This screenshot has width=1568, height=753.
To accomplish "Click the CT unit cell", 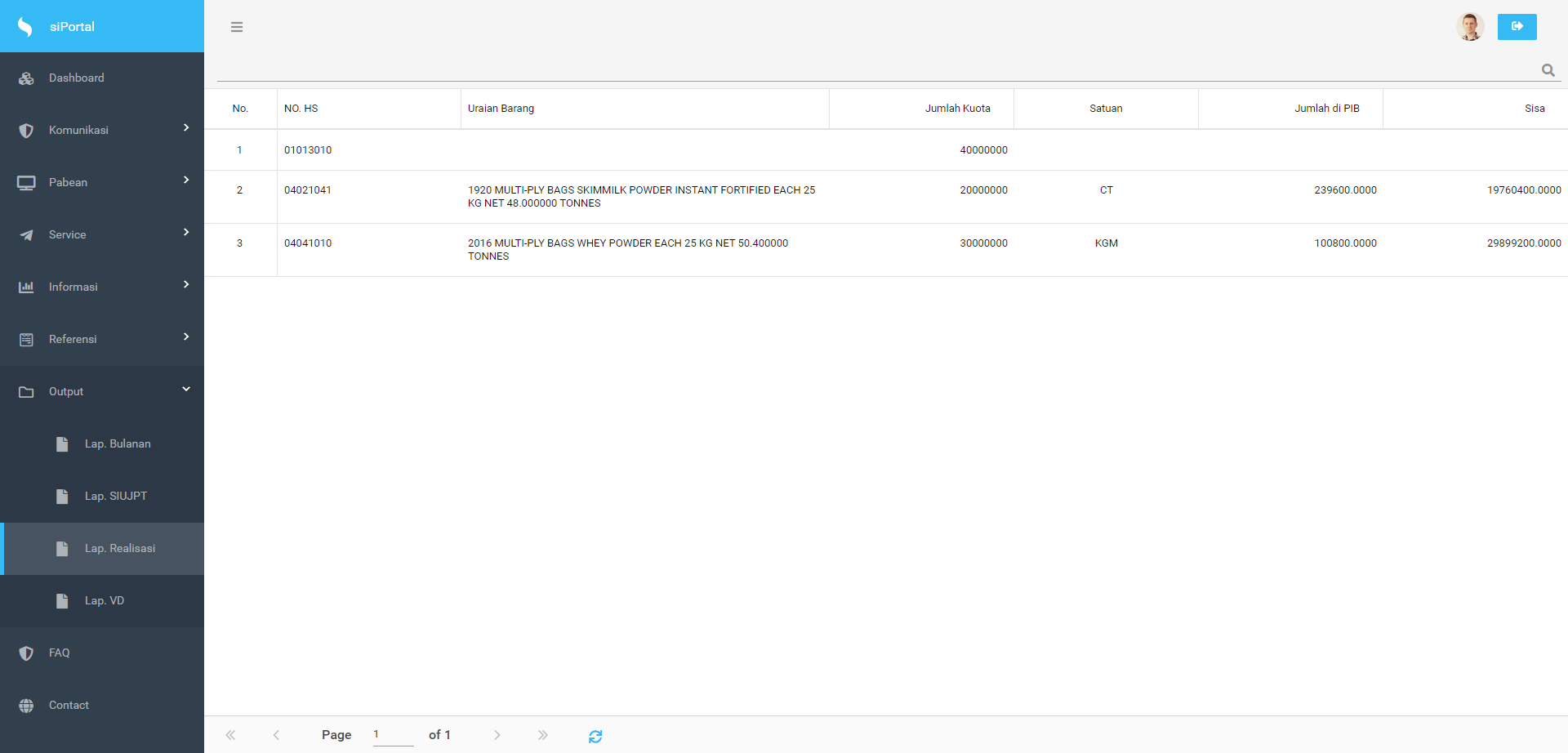I will point(1106,197).
